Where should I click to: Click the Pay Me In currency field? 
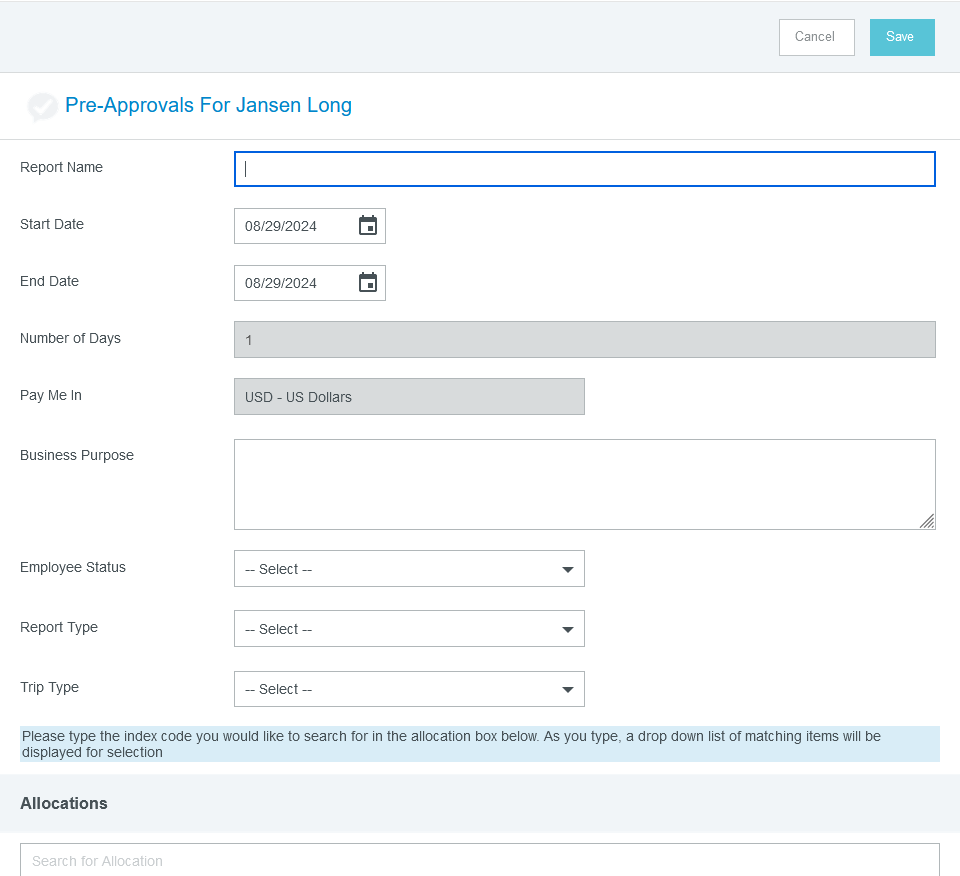pos(409,397)
